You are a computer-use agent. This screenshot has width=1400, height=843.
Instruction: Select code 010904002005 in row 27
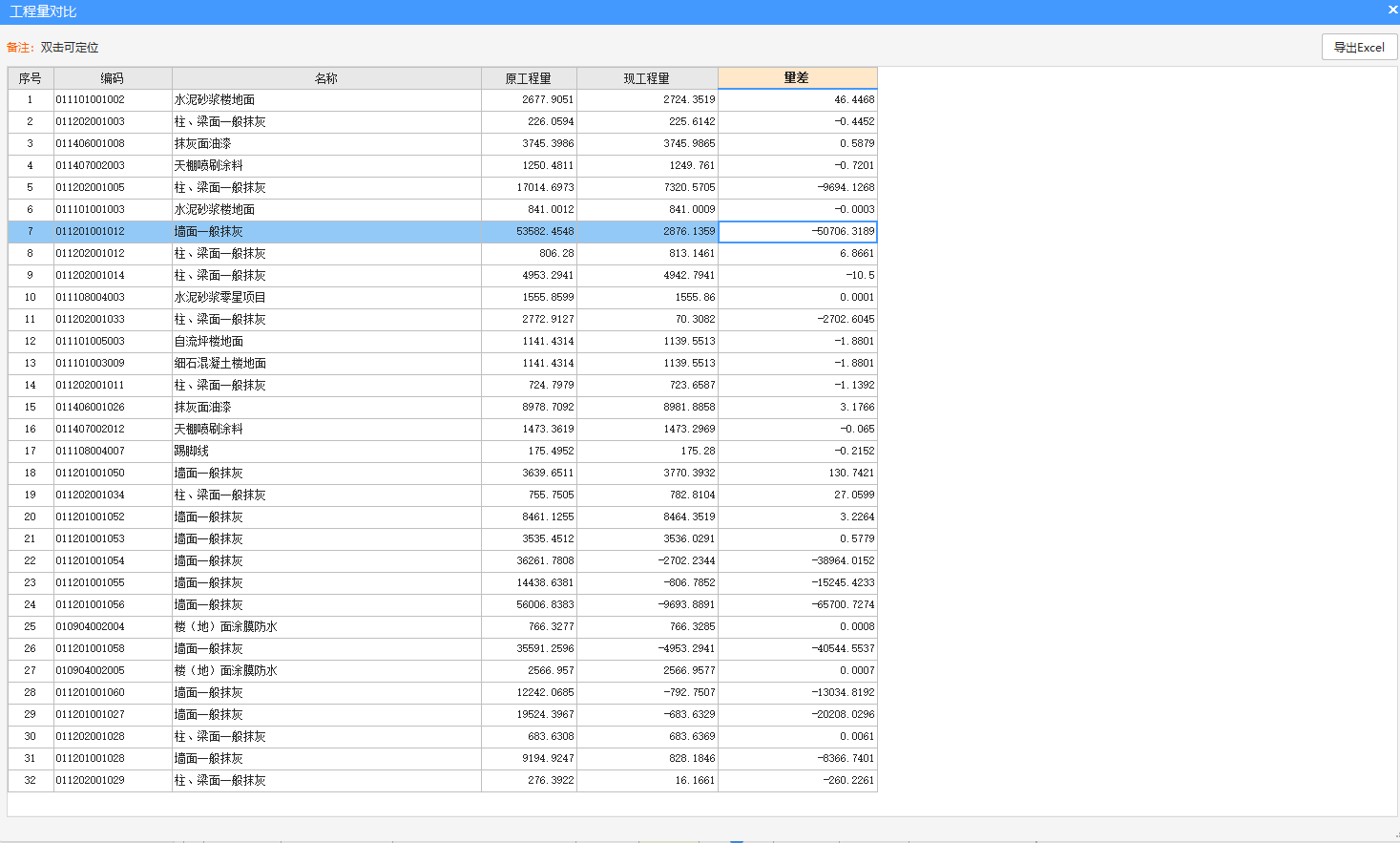point(113,670)
